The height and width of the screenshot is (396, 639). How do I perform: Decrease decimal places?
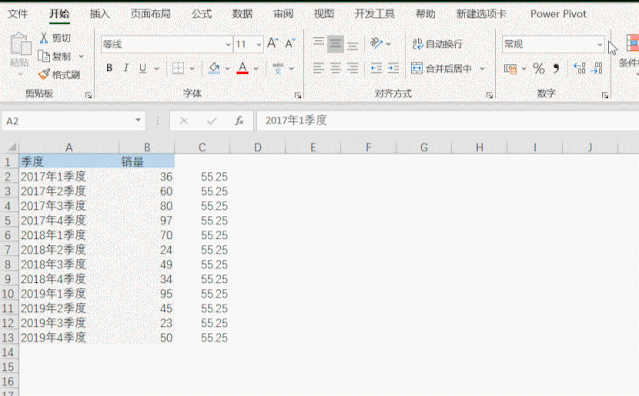(x=597, y=68)
